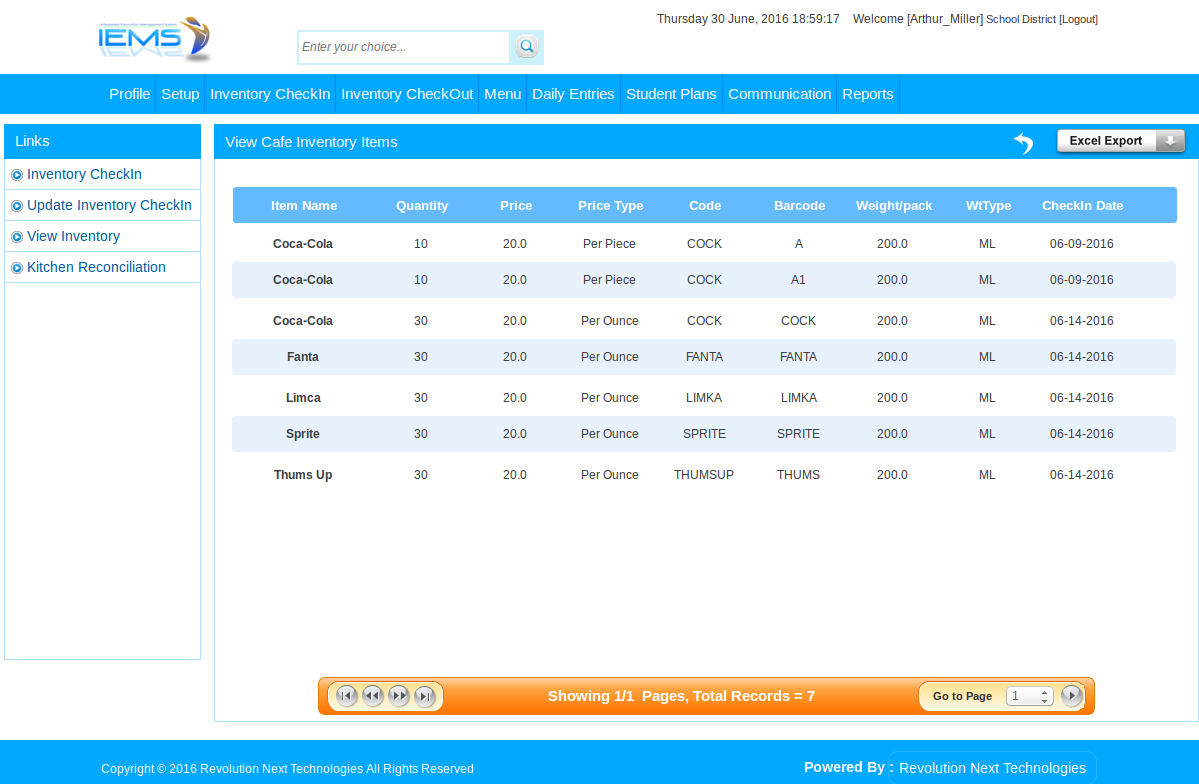Open the Daily Entries menu
1199x784 pixels.
[x=573, y=94]
